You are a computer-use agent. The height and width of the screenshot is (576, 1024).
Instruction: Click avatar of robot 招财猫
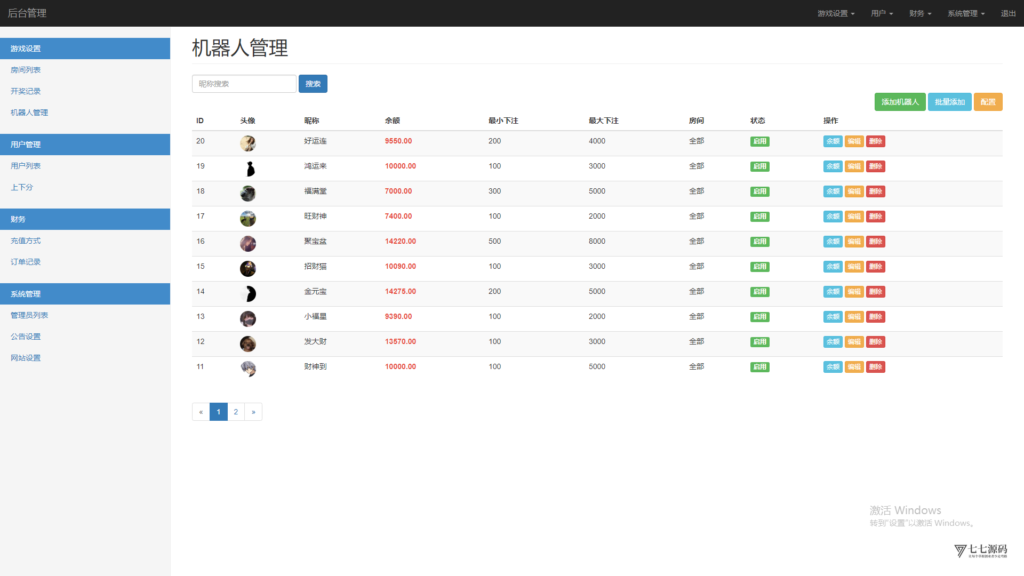[x=247, y=268]
